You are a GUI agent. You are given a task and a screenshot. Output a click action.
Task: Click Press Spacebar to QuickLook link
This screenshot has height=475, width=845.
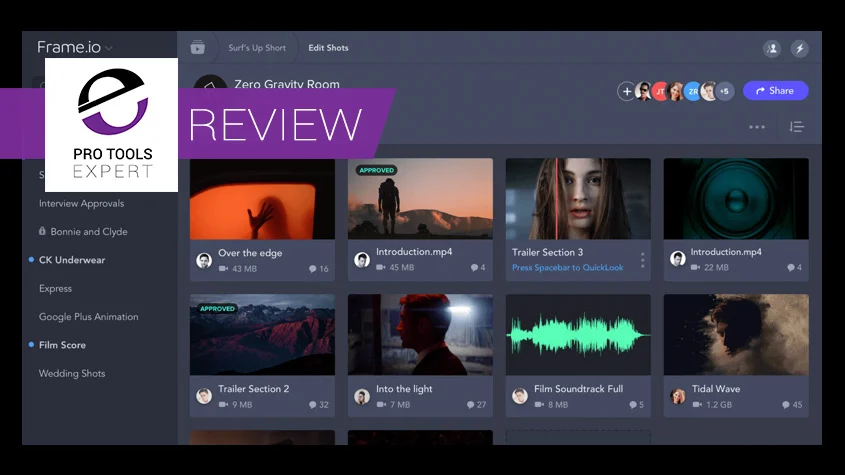(x=567, y=267)
